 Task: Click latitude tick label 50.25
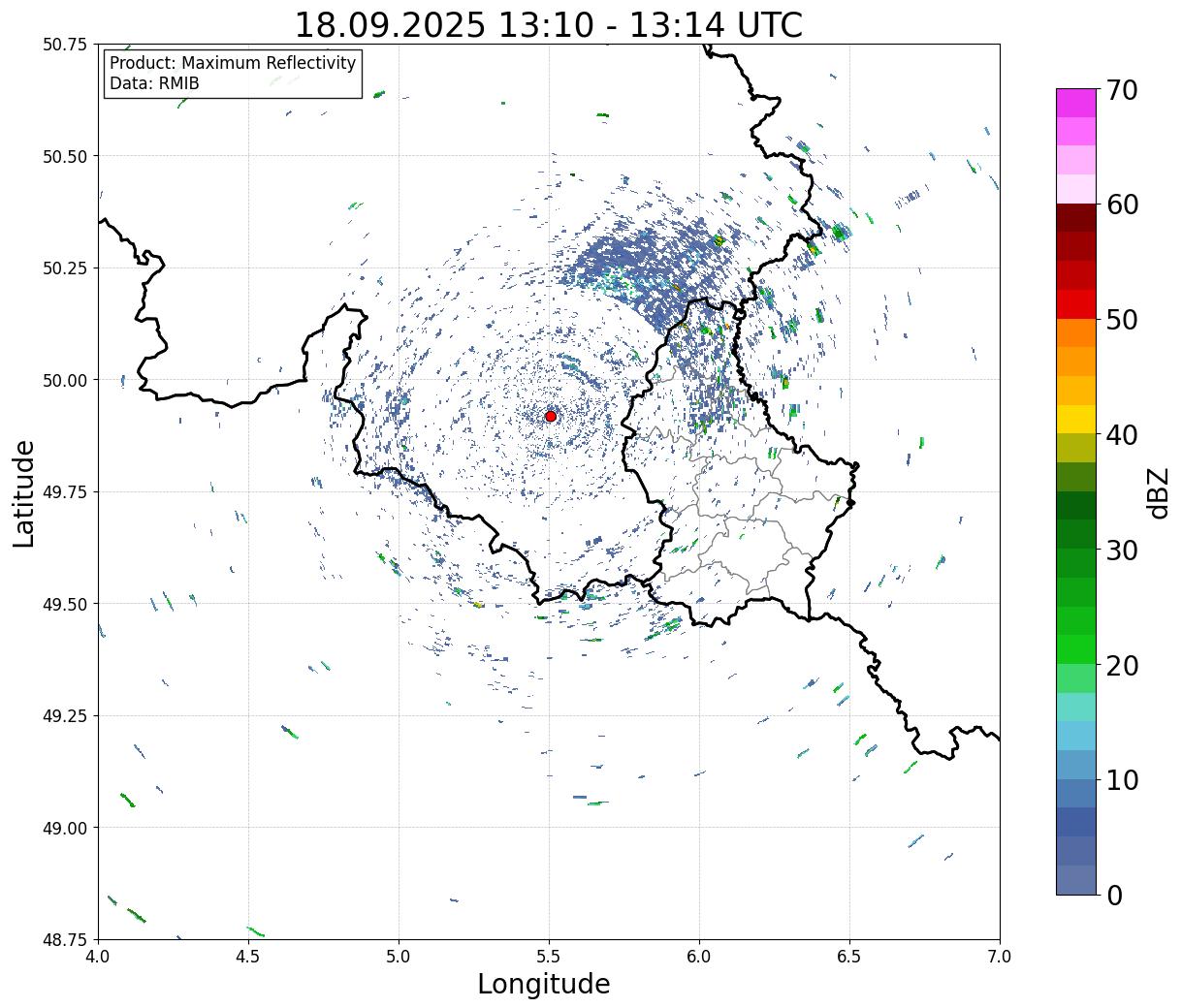pos(65,268)
